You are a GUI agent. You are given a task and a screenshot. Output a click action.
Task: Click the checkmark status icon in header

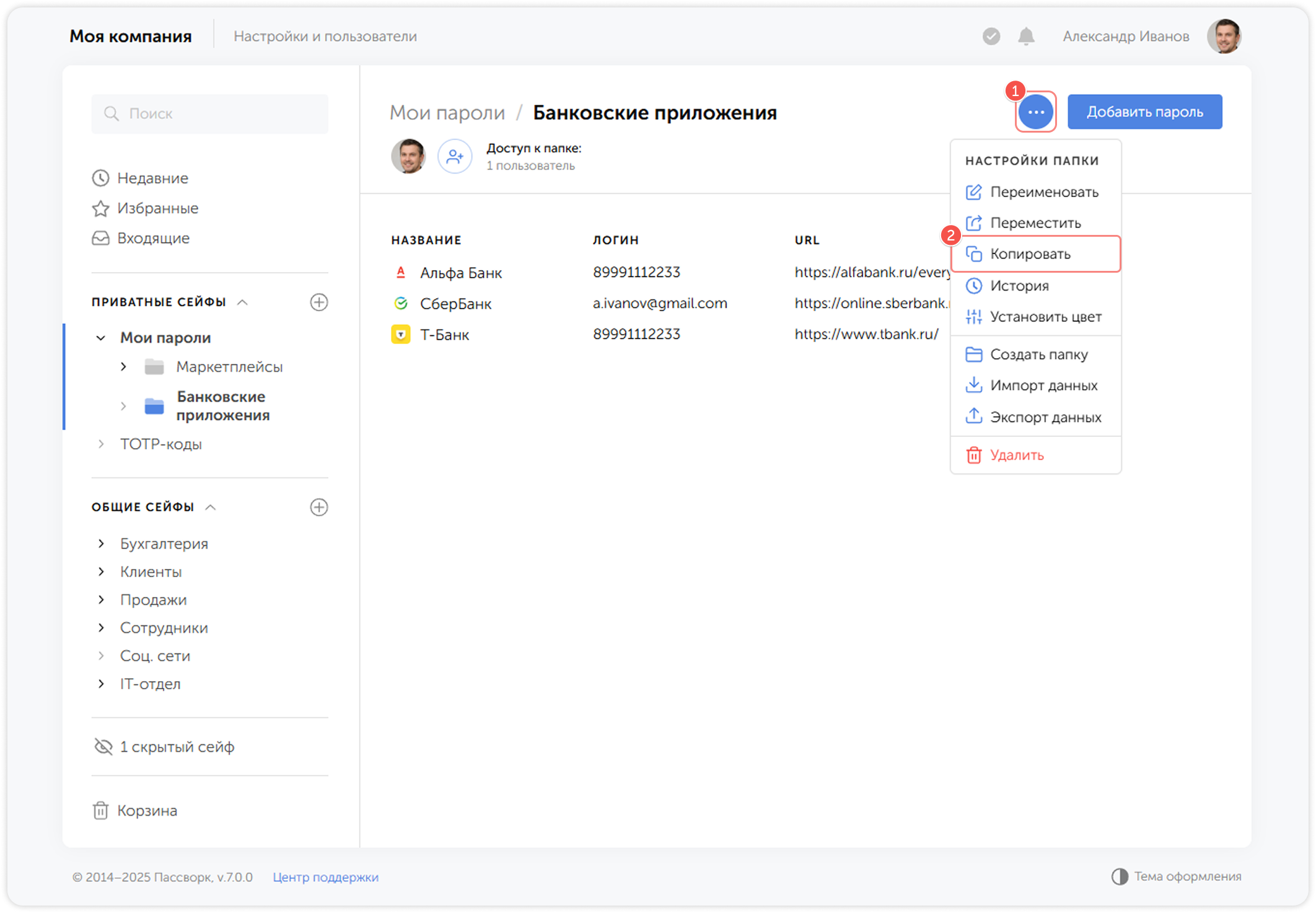[991, 37]
